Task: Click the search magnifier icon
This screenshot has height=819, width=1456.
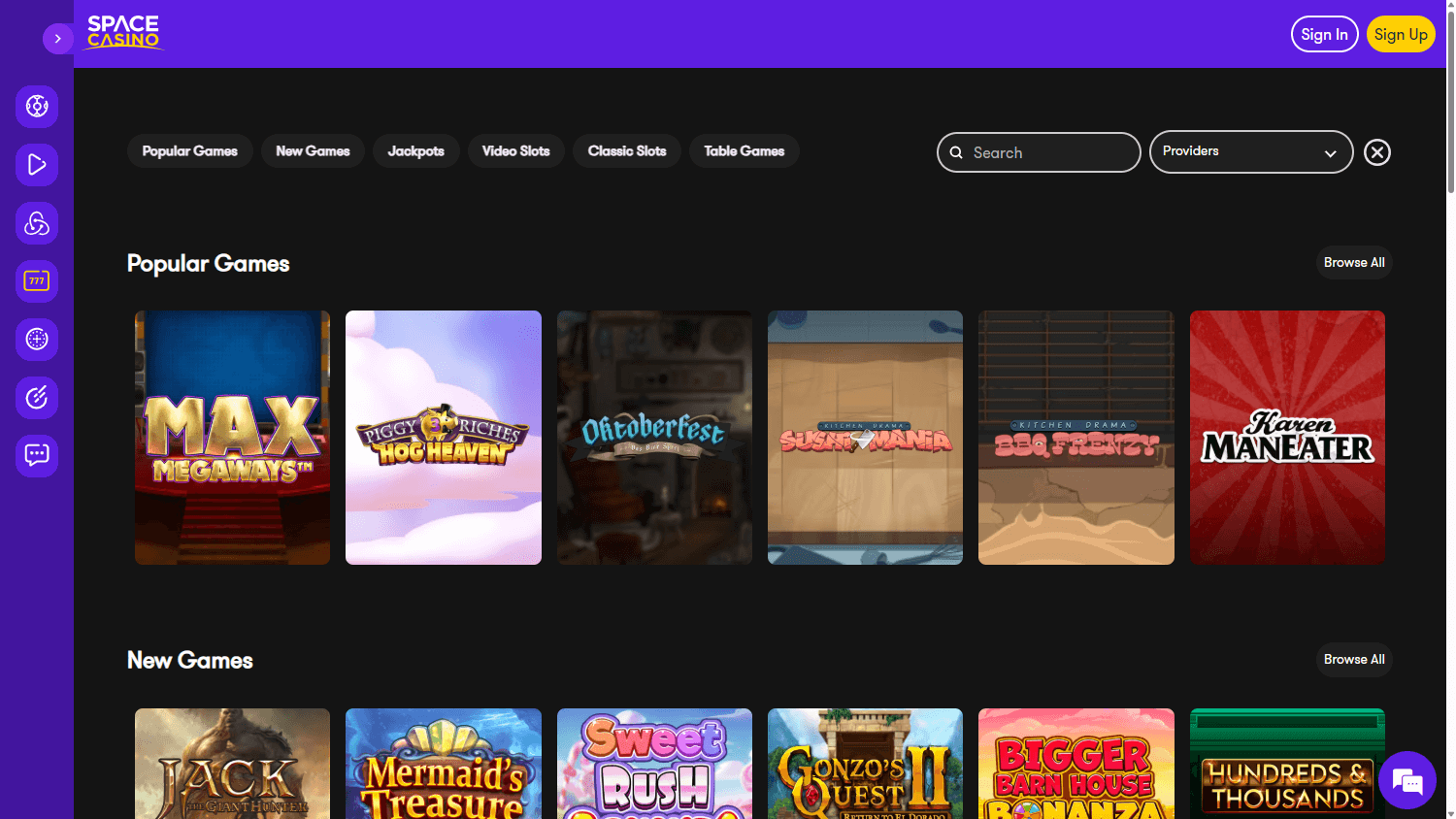Action: (x=956, y=152)
